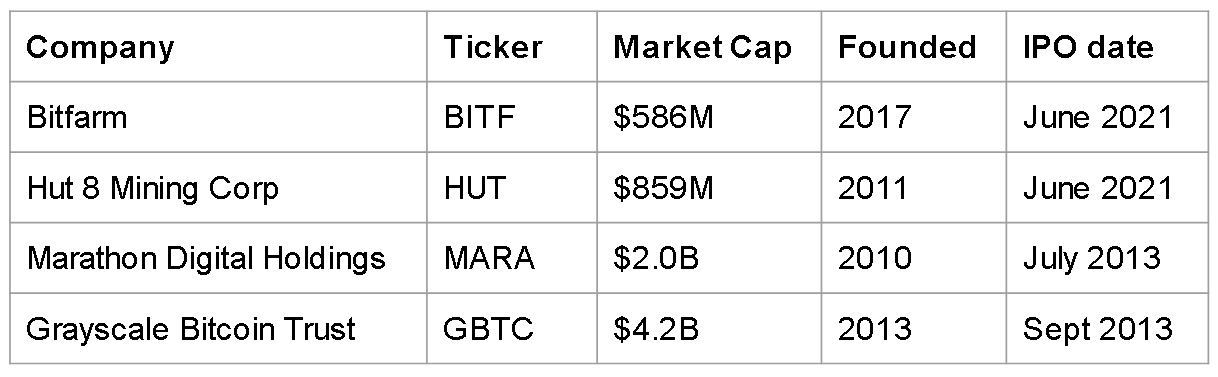1218x377 pixels.
Task: Click the BITF ticker cell
Action: point(512,117)
